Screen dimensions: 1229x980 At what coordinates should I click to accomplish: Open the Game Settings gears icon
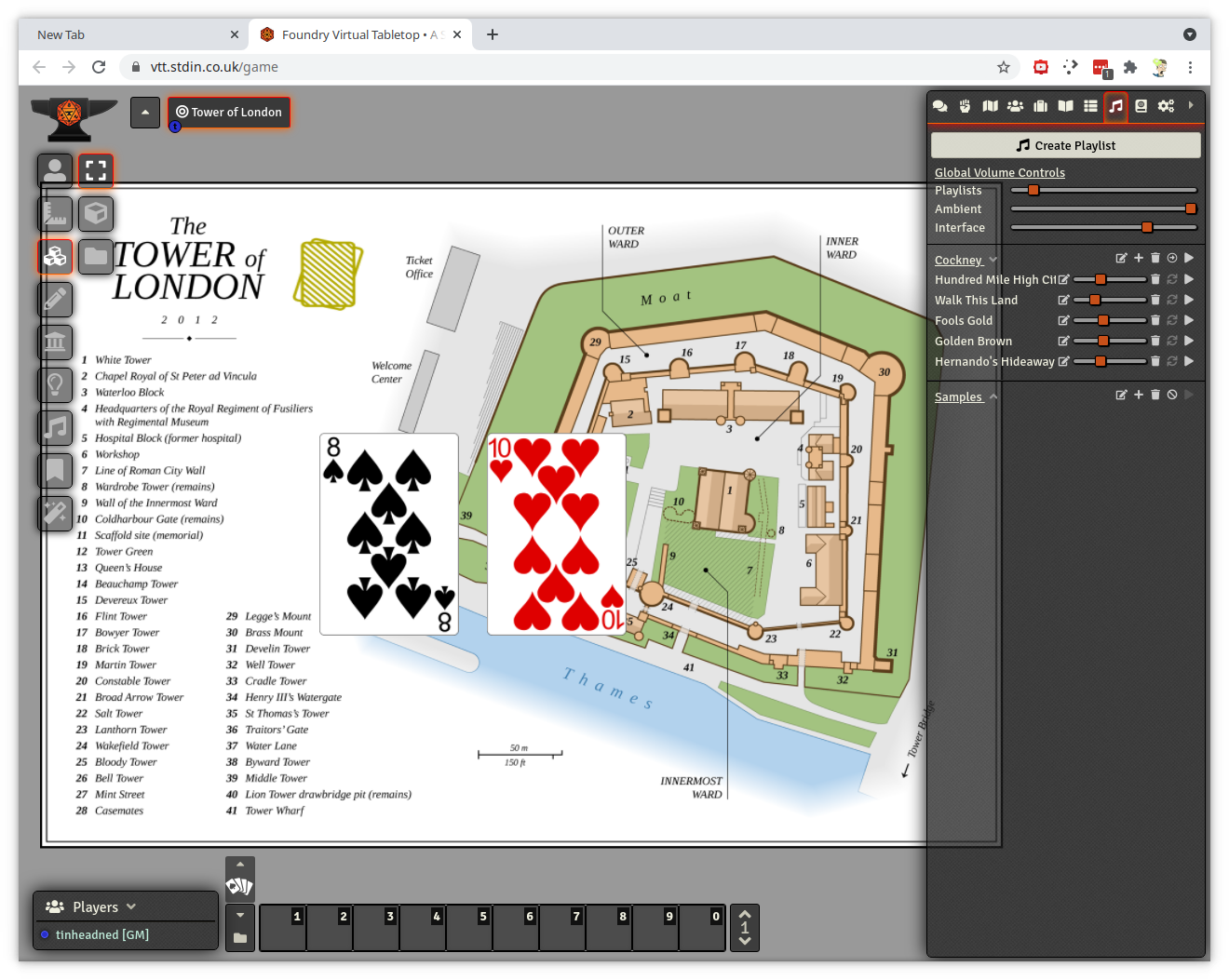tap(1166, 106)
